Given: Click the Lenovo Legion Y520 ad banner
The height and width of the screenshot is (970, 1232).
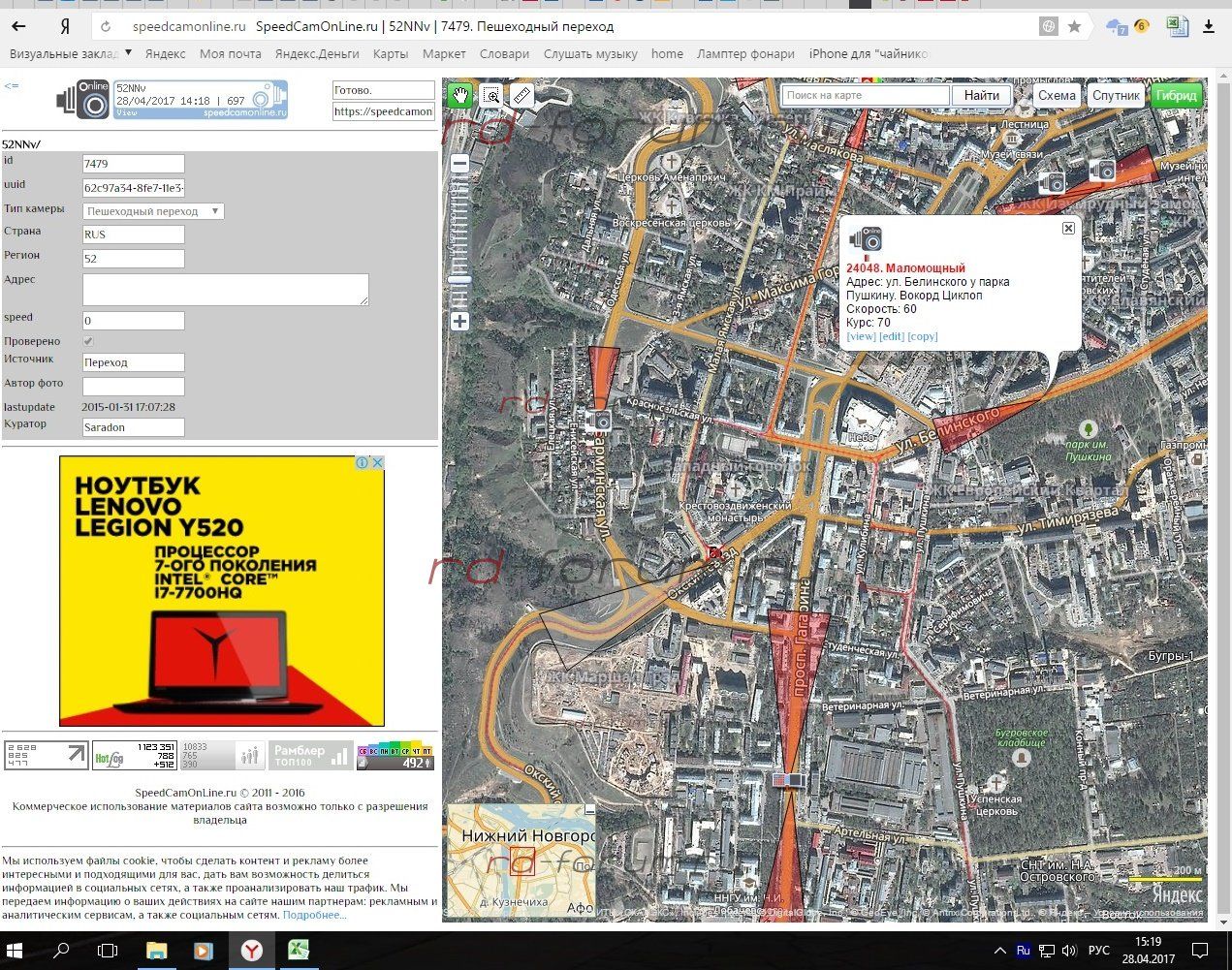Looking at the screenshot, I should coord(222,591).
